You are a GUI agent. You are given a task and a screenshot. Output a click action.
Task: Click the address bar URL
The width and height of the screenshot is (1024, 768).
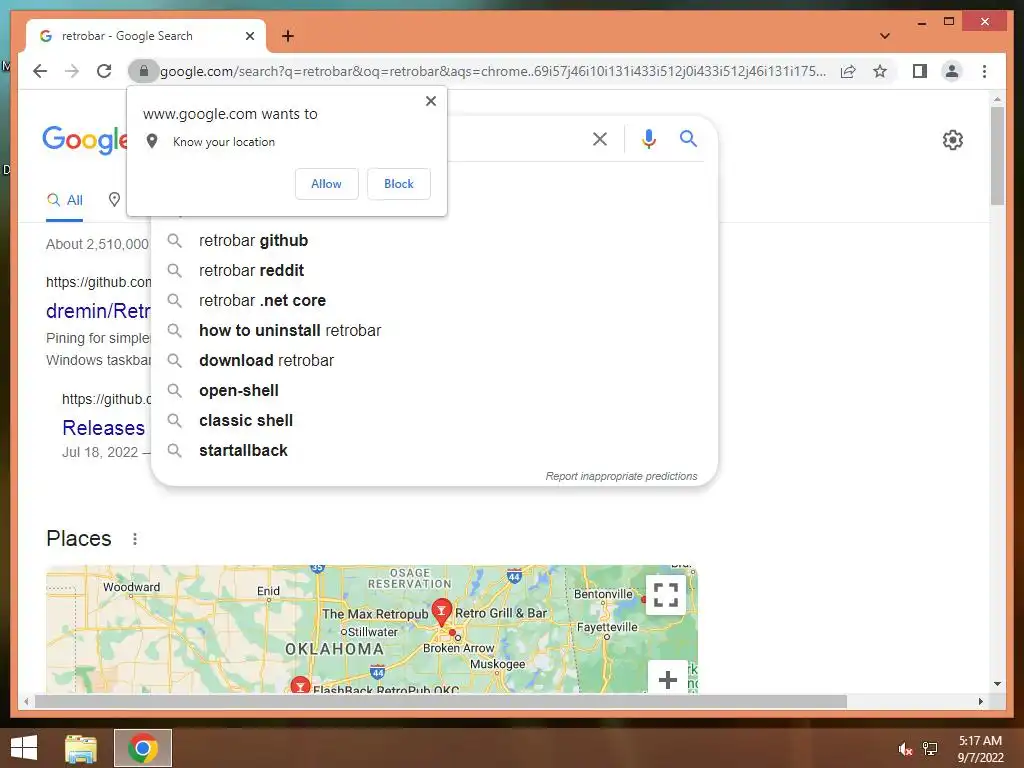click(493, 71)
